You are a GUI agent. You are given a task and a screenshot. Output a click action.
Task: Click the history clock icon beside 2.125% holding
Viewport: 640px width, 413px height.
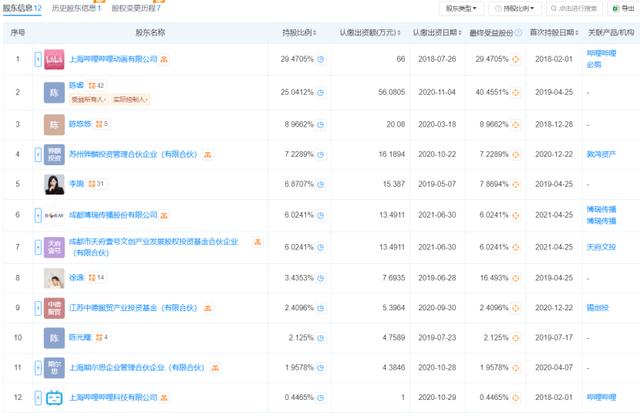tap(321, 338)
